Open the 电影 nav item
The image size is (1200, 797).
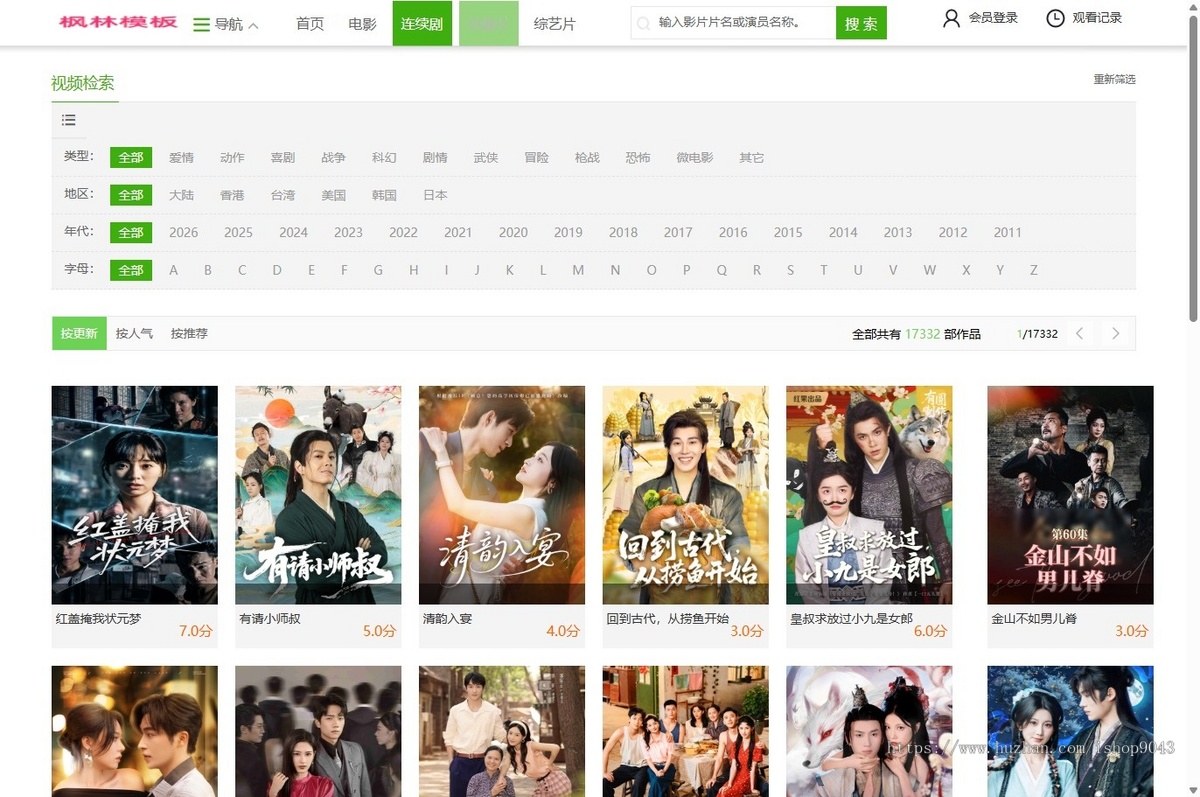coord(363,24)
